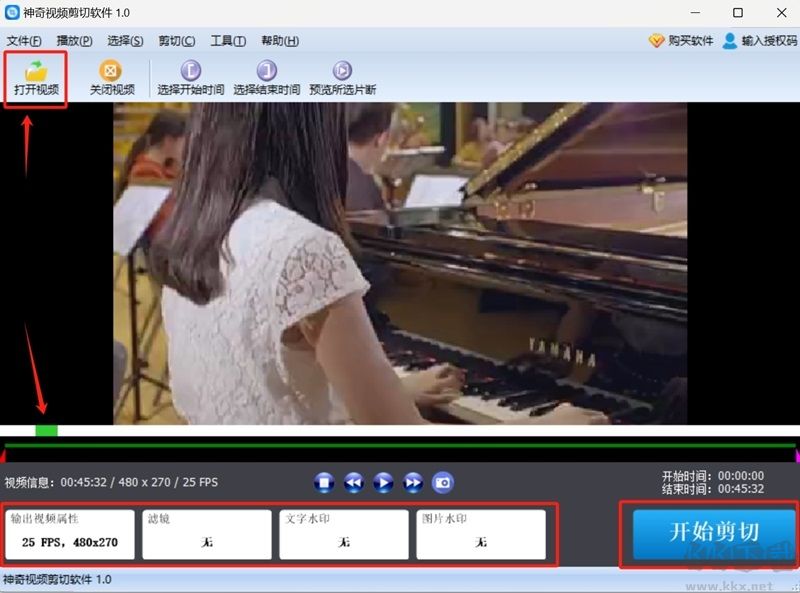Open the 文件(F) menu

click(24, 41)
